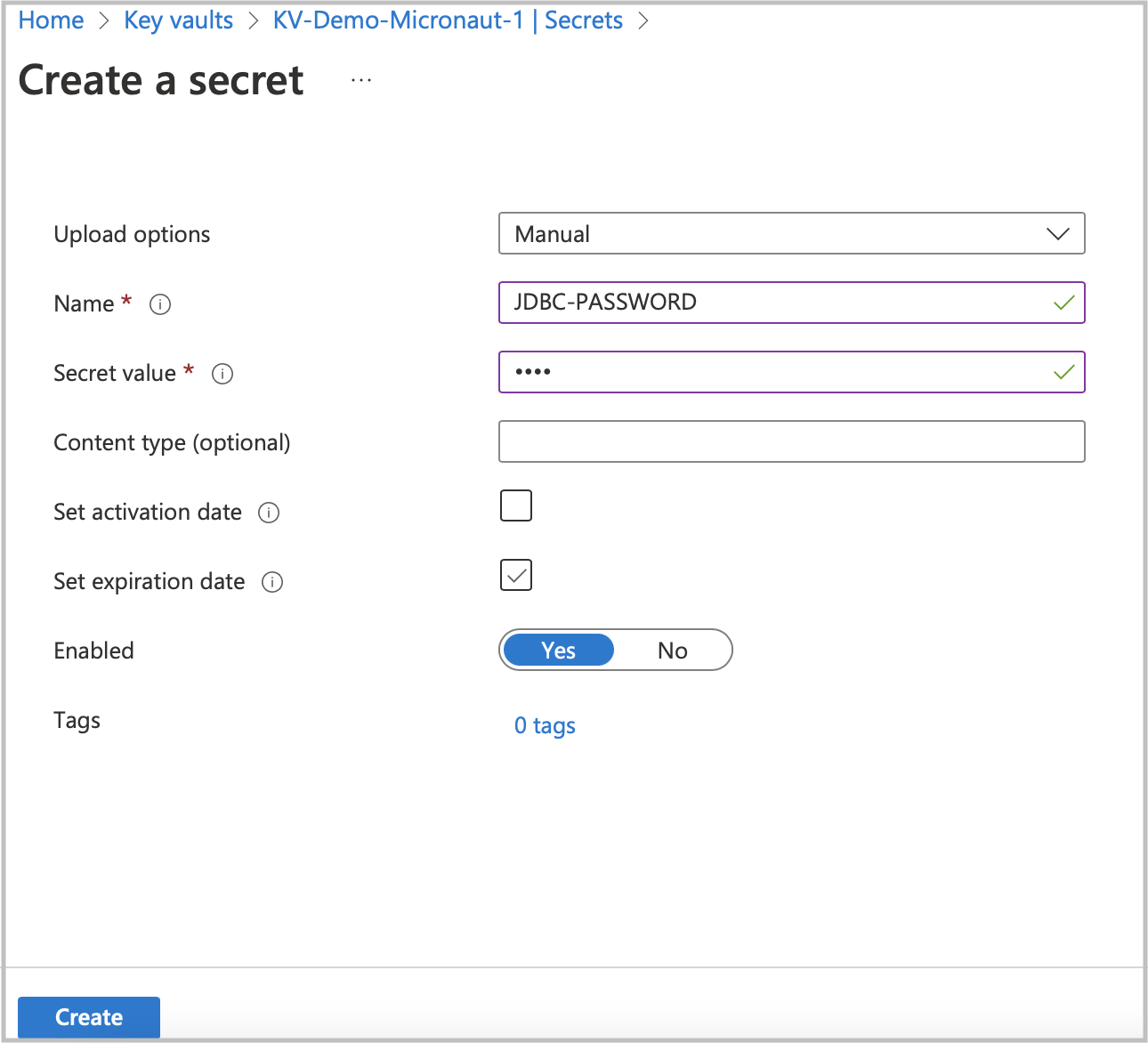View the Set activation date info icon
This screenshot has height=1043, width=1148.
click(x=269, y=513)
